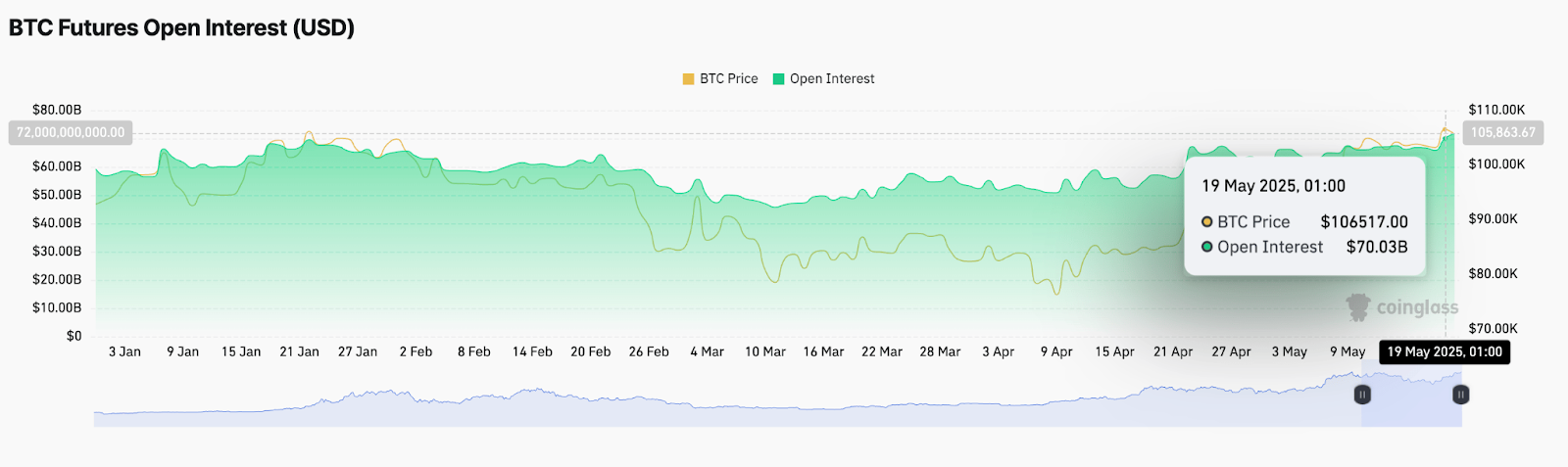The height and width of the screenshot is (467, 1568).
Task: Click the coinglass watermark text
Action: pyautogui.click(x=1417, y=307)
